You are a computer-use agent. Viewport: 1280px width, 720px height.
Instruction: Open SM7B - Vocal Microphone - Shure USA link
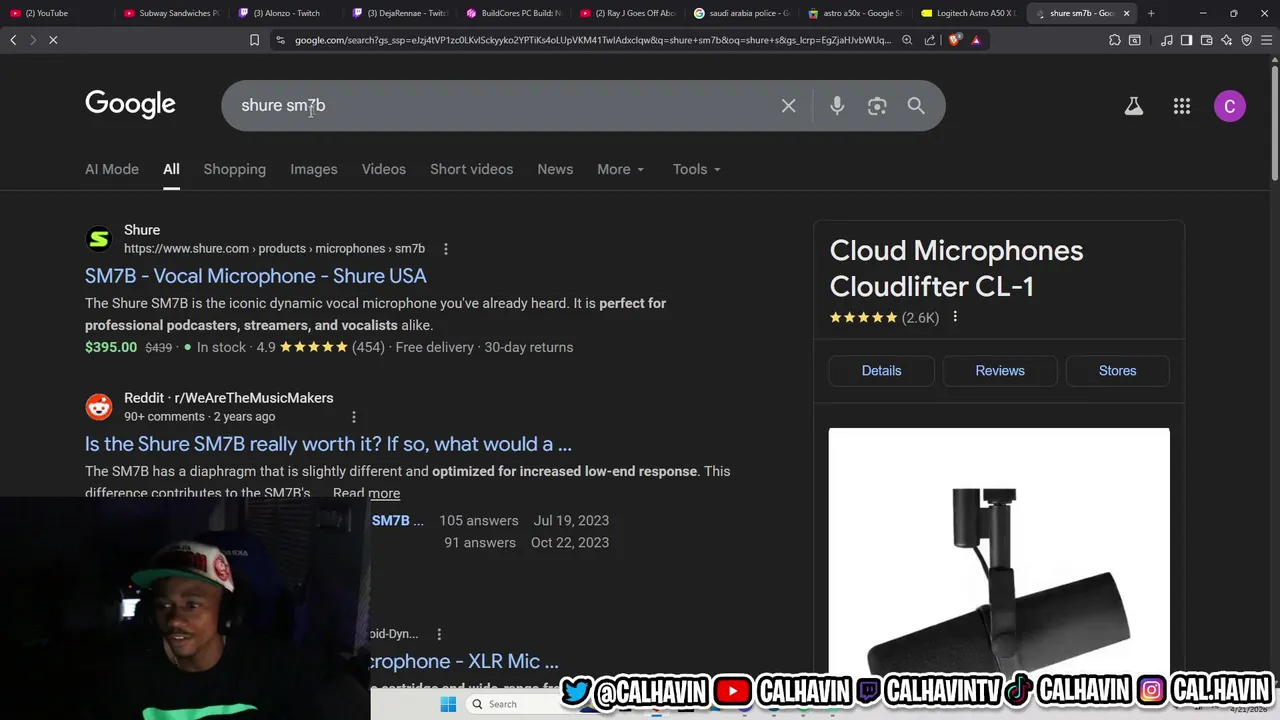(x=256, y=276)
